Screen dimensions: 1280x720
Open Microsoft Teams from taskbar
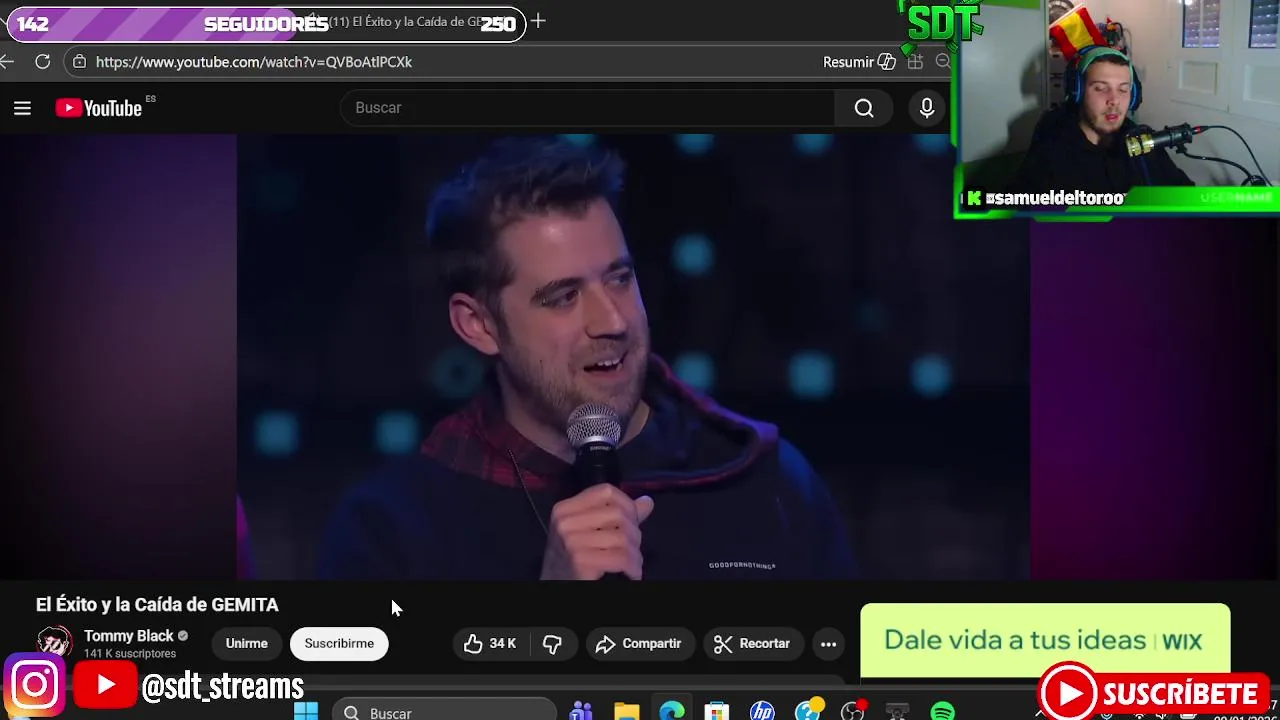coord(581,712)
